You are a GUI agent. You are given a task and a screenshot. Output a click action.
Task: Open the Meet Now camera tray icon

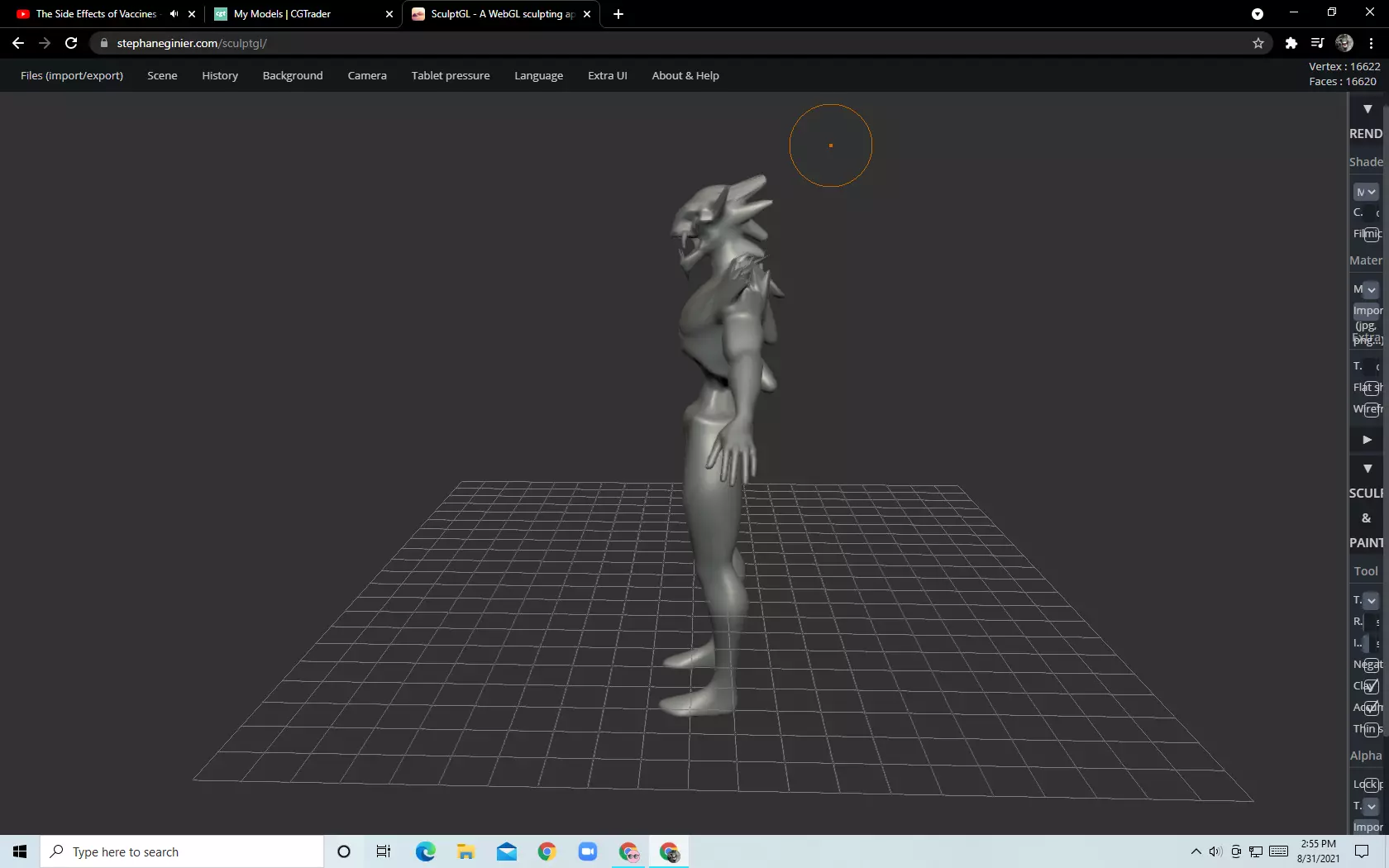click(x=1235, y=851)
